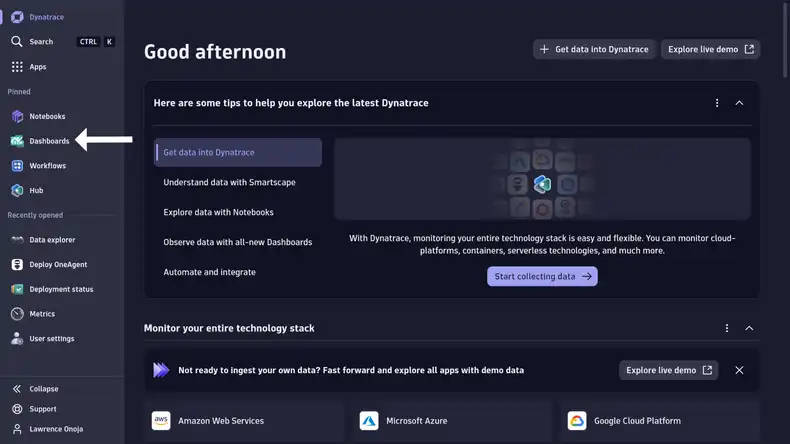Click the Deploy OneAgent icon
The height and width of the screenshot is (444, 790).
[x=17, y=264]
